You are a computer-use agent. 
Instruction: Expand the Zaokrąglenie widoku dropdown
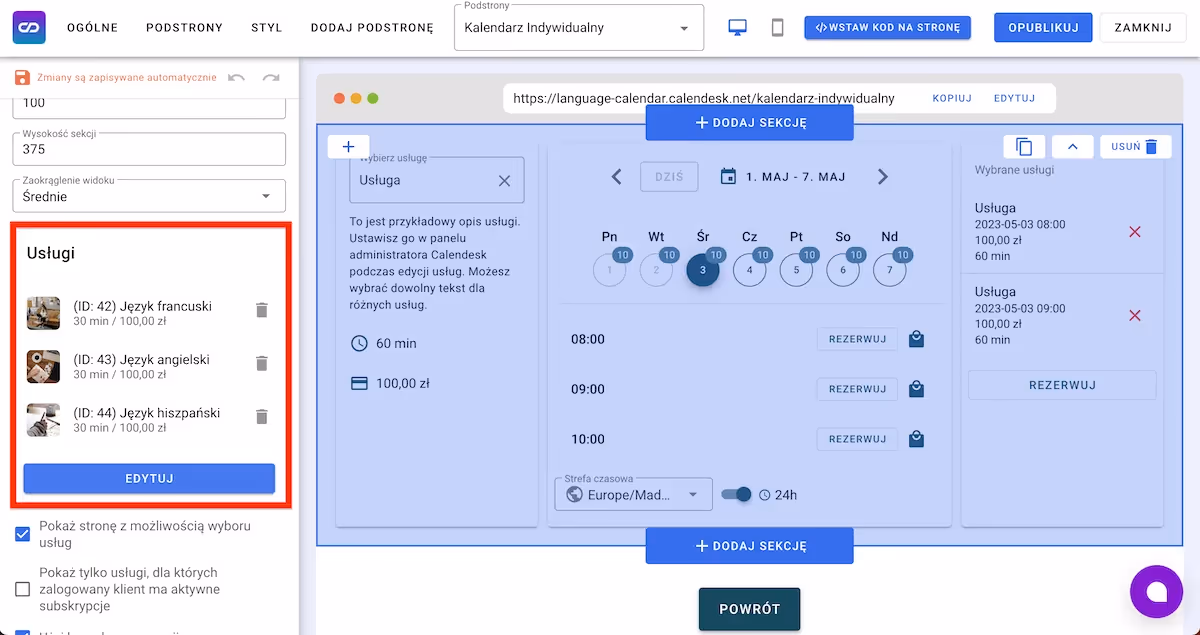point(149,196)
